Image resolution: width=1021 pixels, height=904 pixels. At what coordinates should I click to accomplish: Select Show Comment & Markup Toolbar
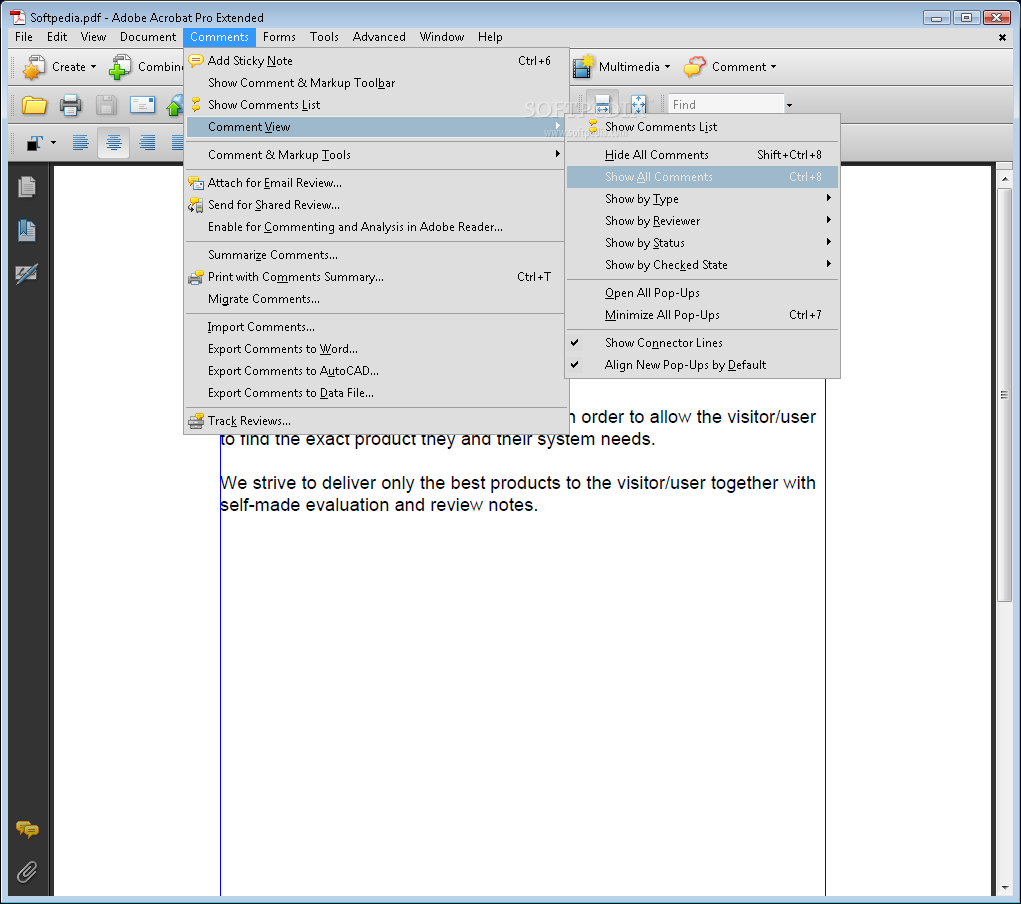click(x=376, y=83)
